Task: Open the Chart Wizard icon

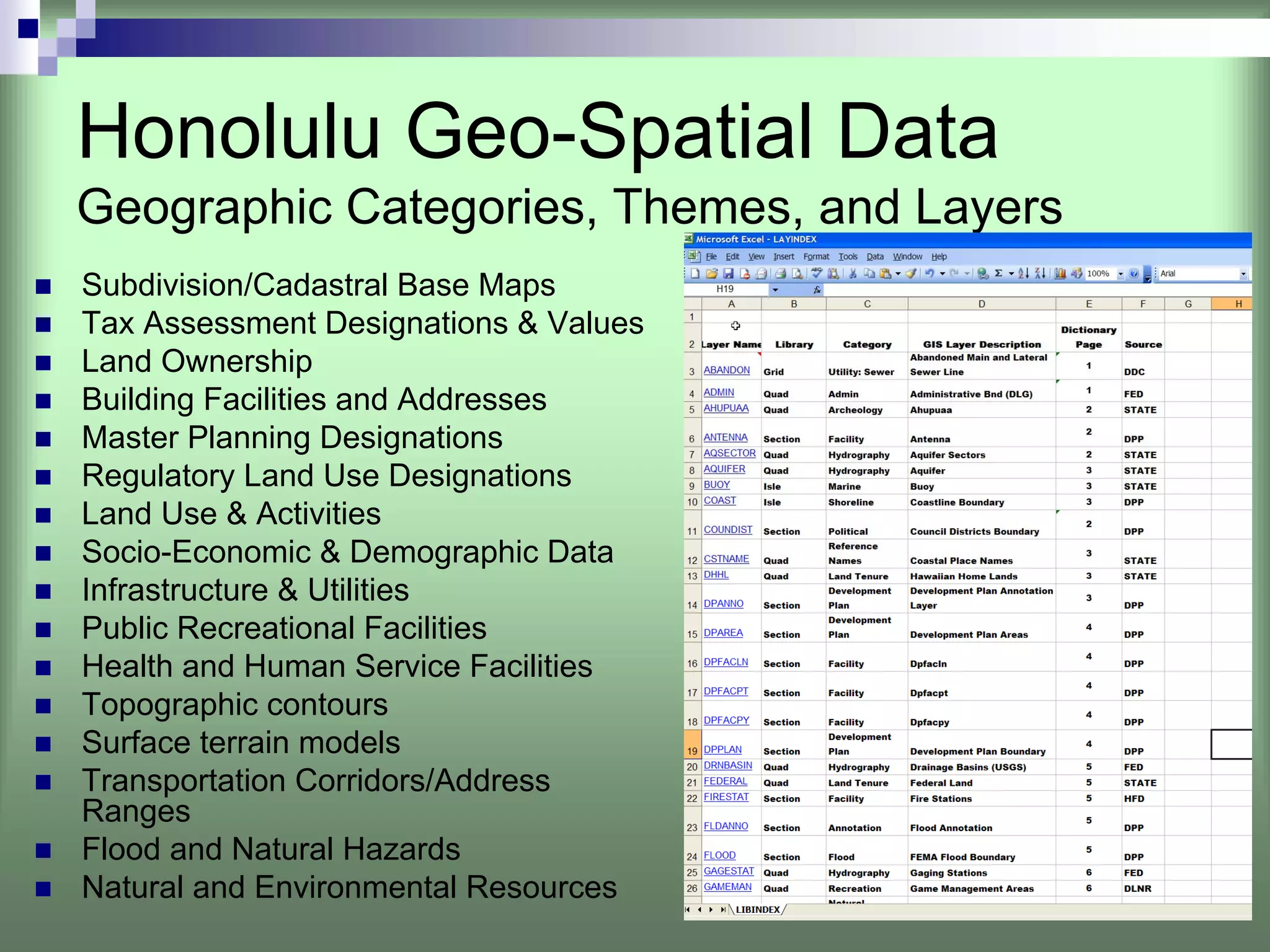Action: [x=1059, y=273]
